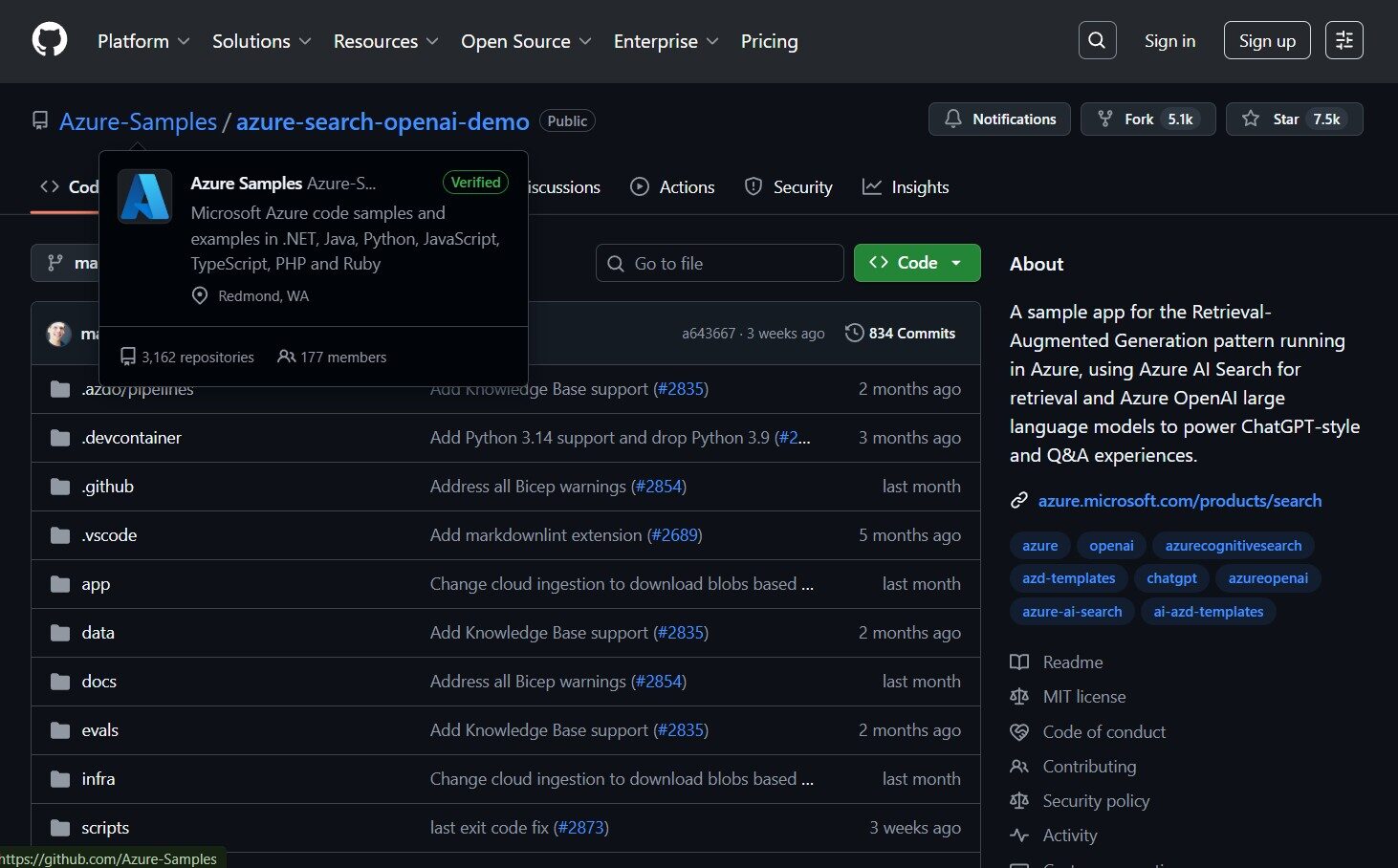Expand the Platform navigation menu
Screen dimensions: 1398x868
[143, 41]
